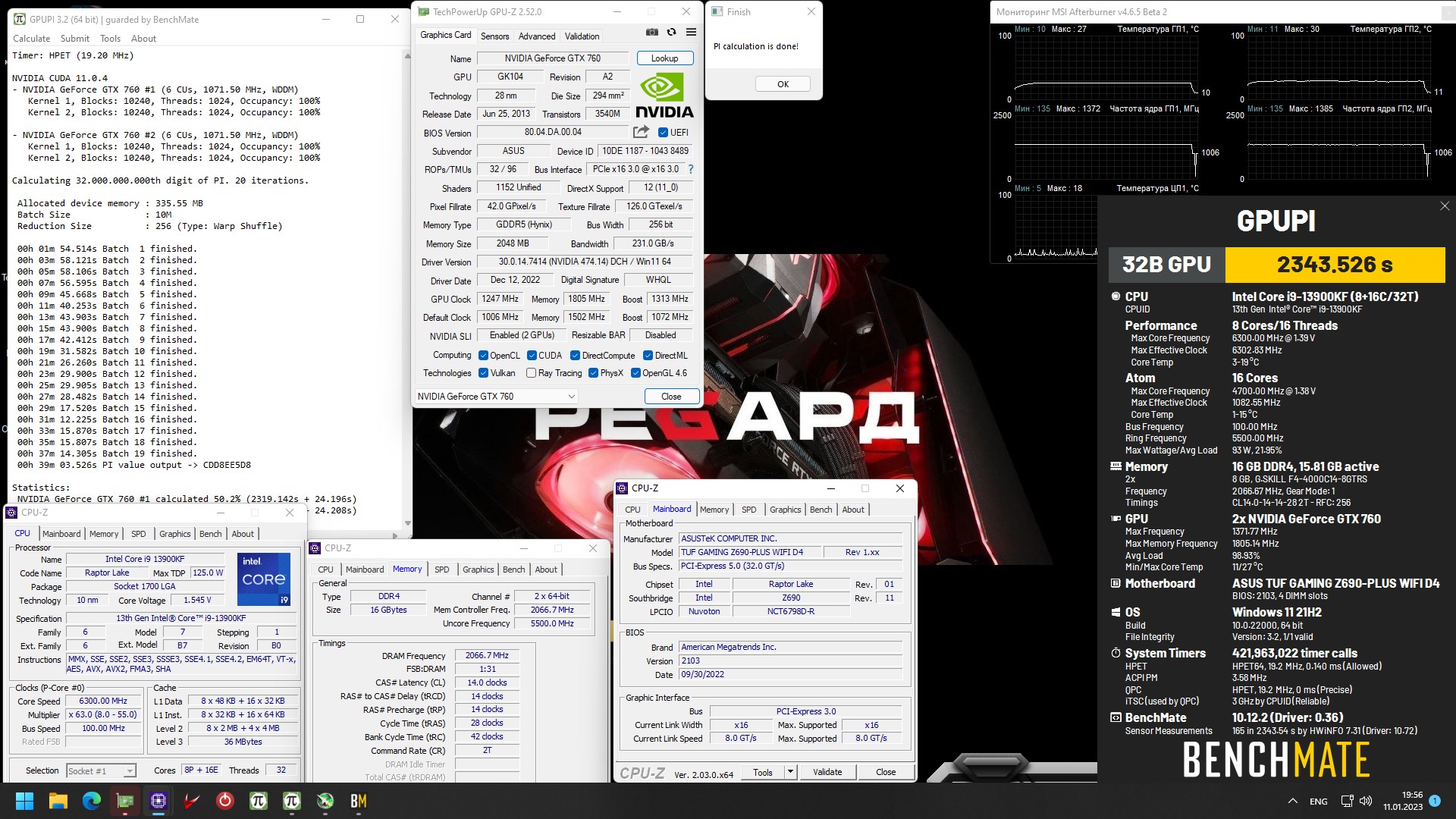Screen dimensions: 1456x819
Task: Open the About menu in GPUPI
Action: coord(143,39)
